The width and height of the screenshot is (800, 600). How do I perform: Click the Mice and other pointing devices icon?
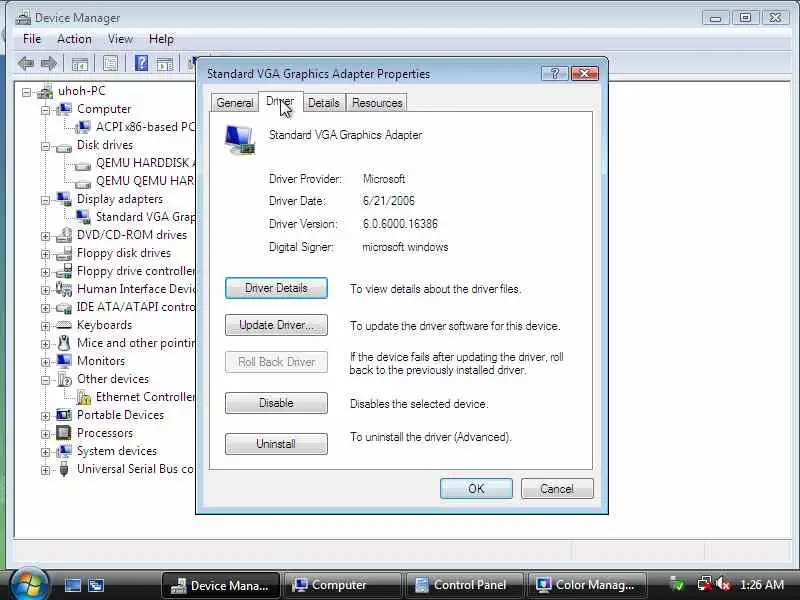tap(64, 343)
